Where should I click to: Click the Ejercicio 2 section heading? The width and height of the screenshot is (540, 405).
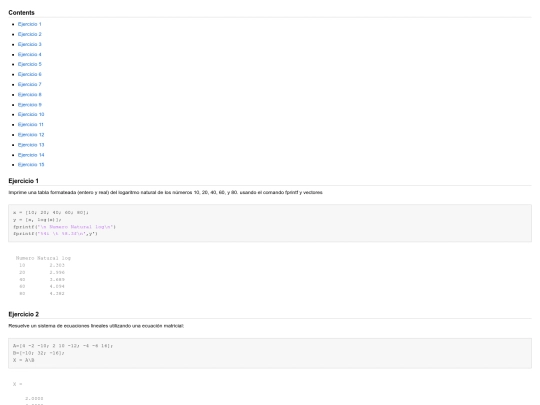click(23, 314)
